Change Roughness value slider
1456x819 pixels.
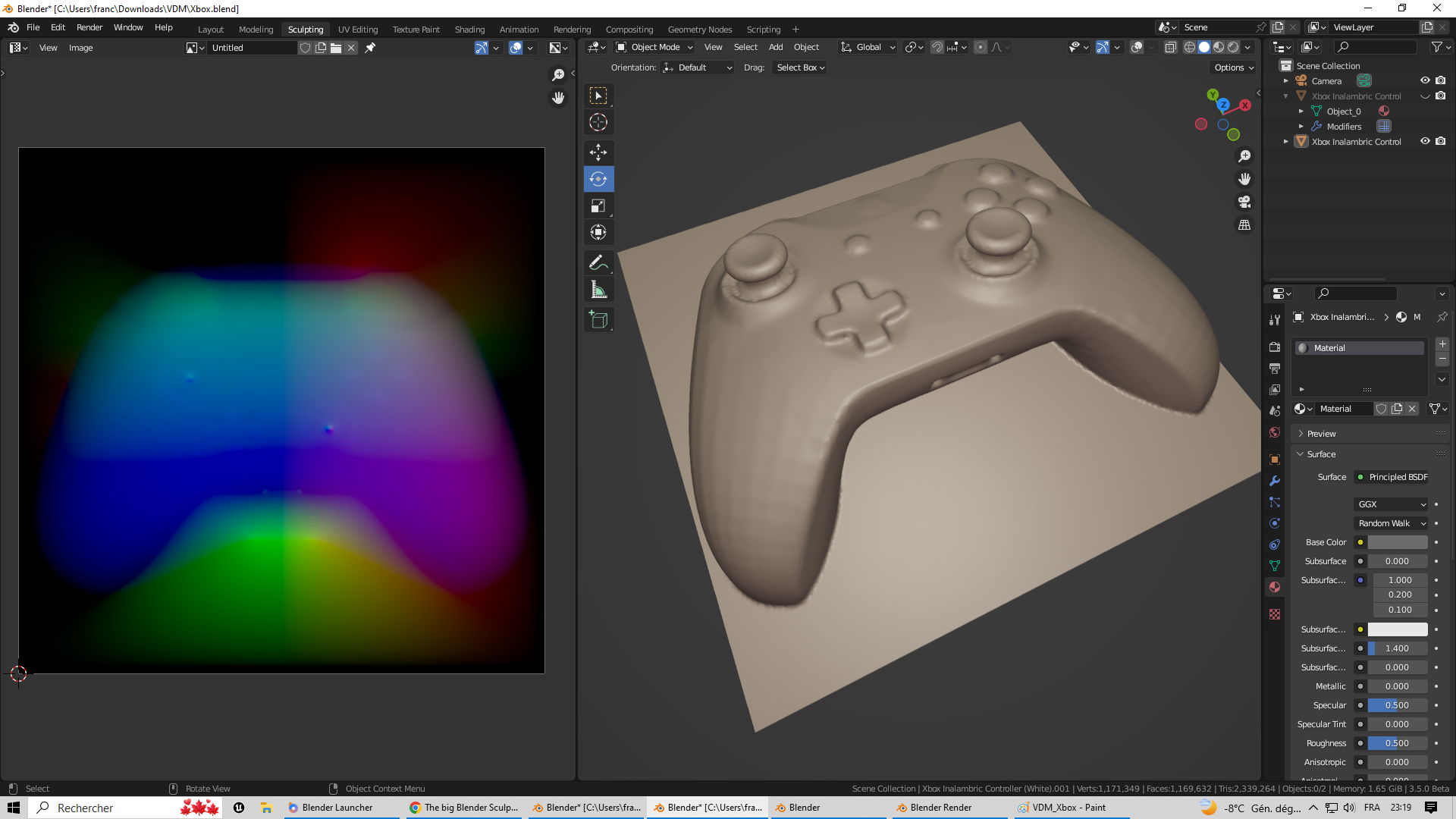[1397, 743]
